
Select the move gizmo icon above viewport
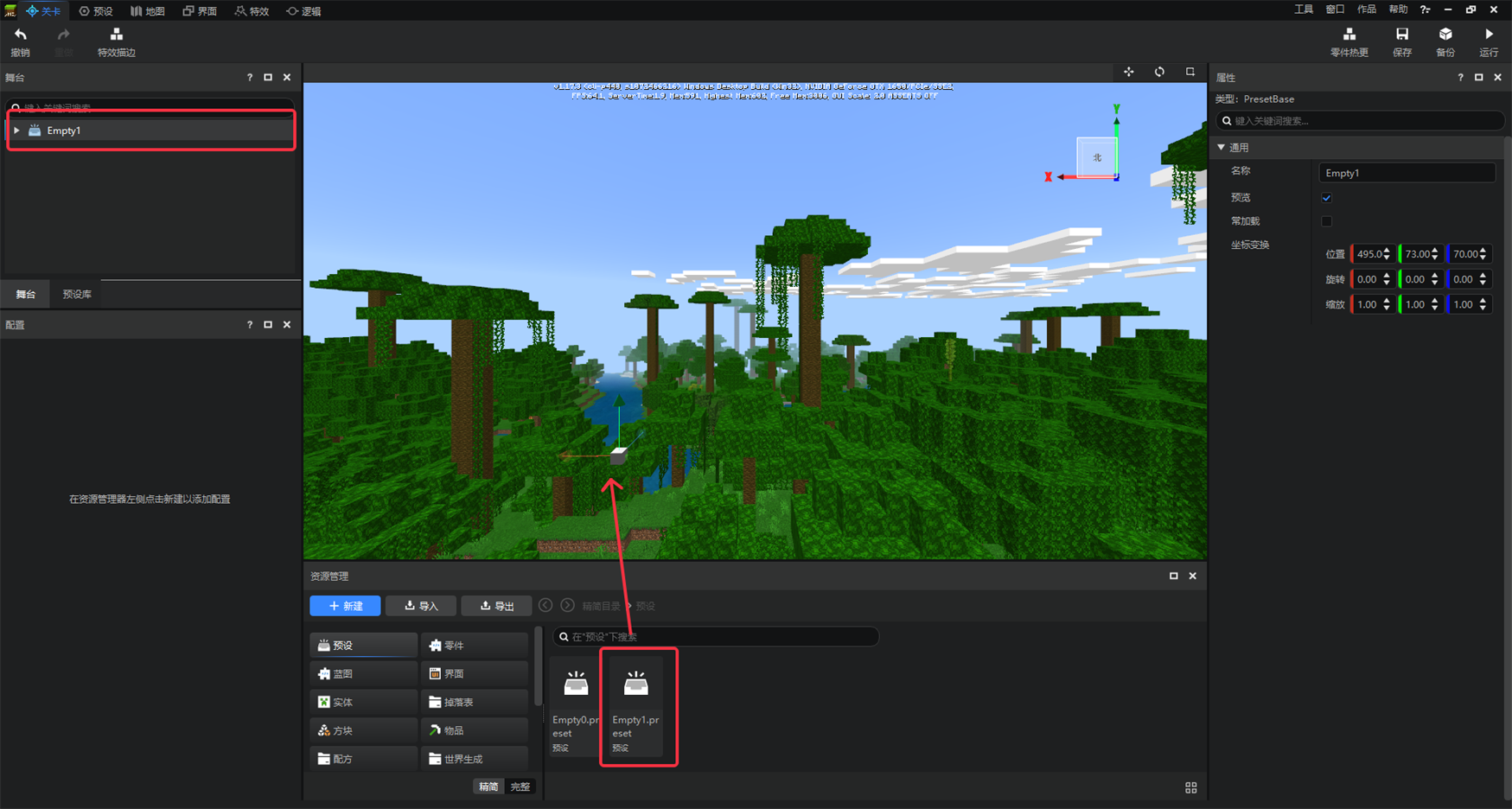[x=1128, y=72]
